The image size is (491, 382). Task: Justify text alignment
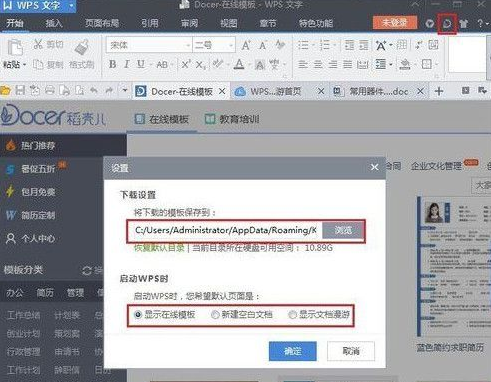(x=348, y=64)
